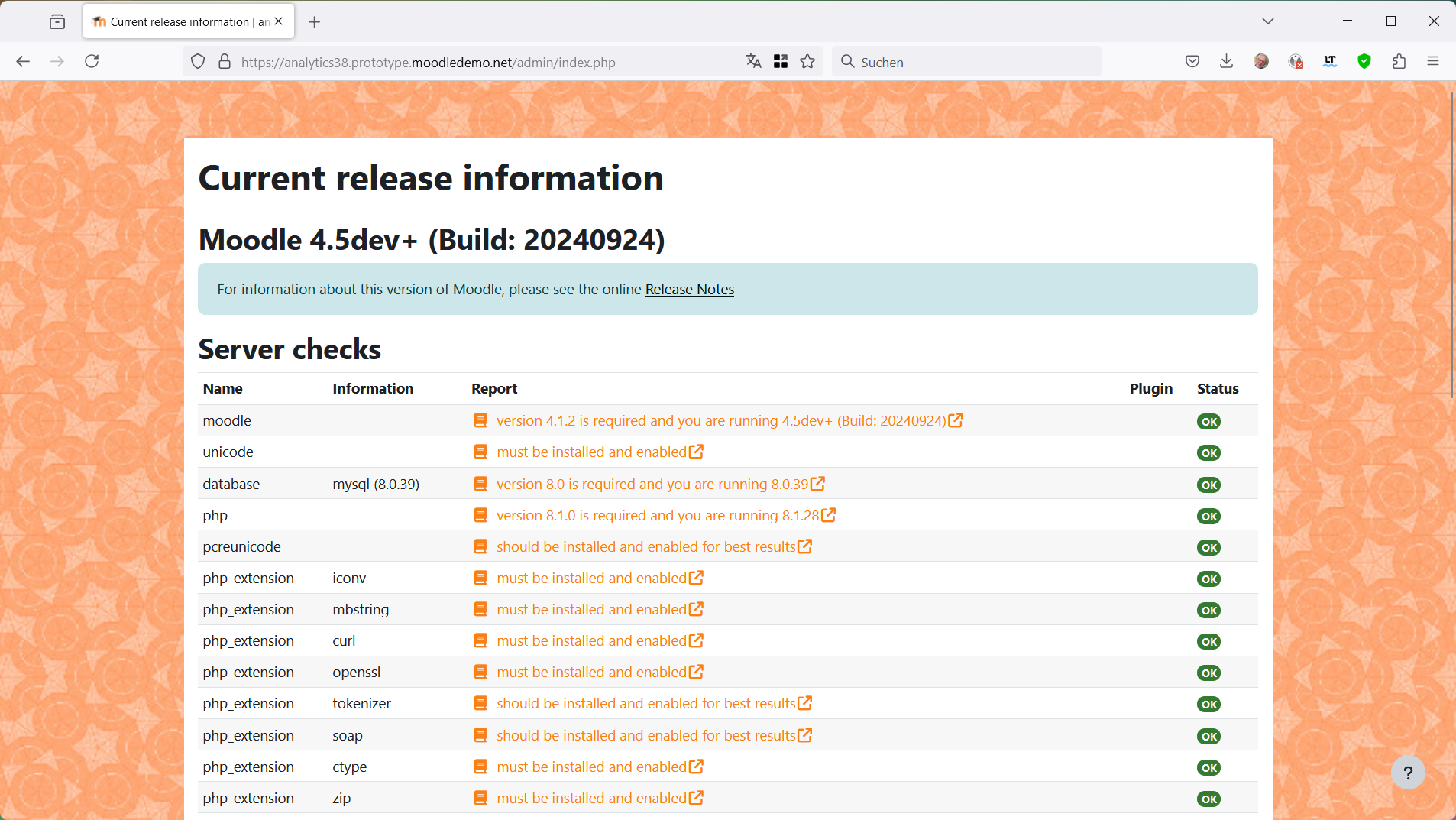Open the help question mark button

click(1408, 773)
